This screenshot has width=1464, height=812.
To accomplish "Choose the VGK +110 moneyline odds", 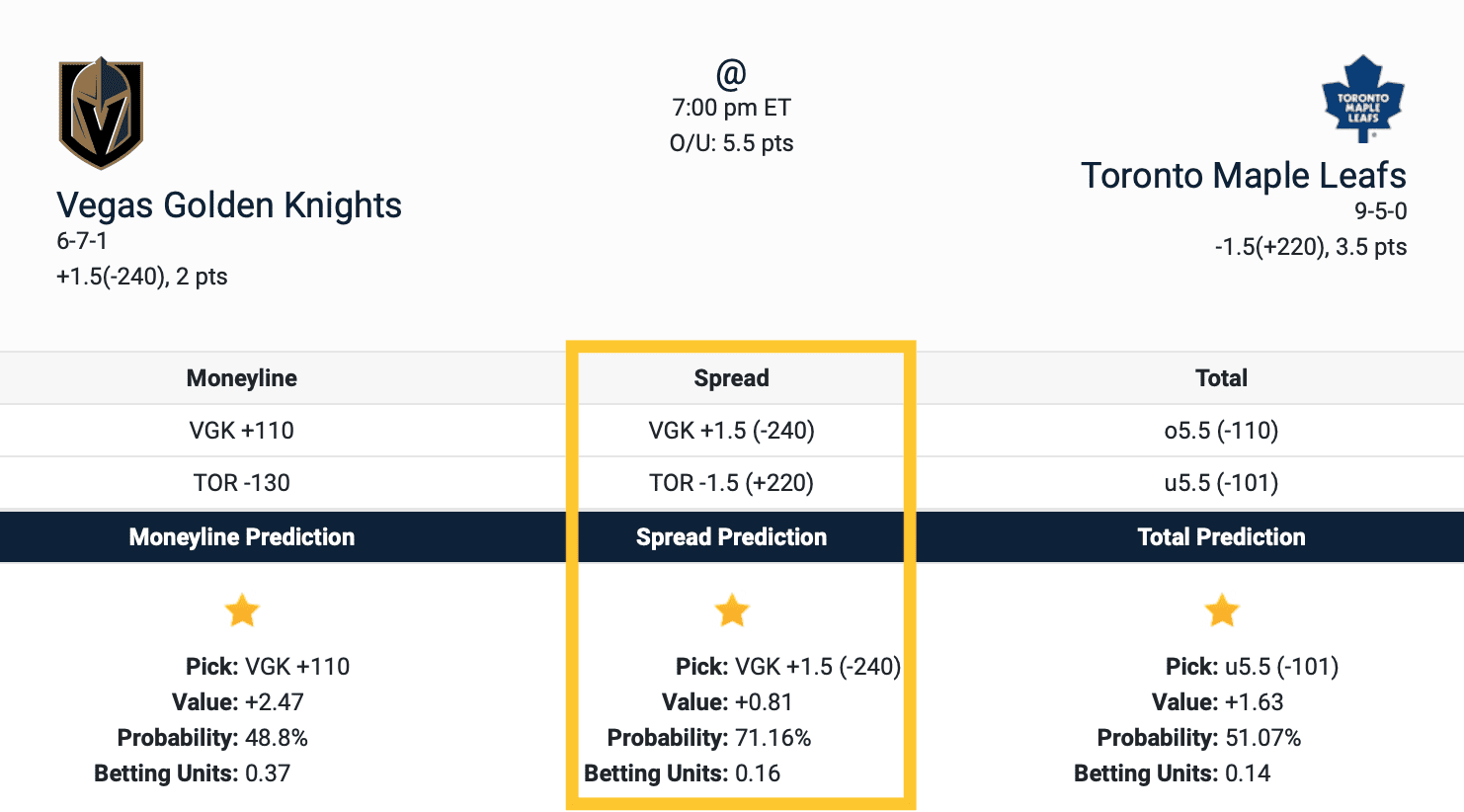I will (x=242, y=431).
